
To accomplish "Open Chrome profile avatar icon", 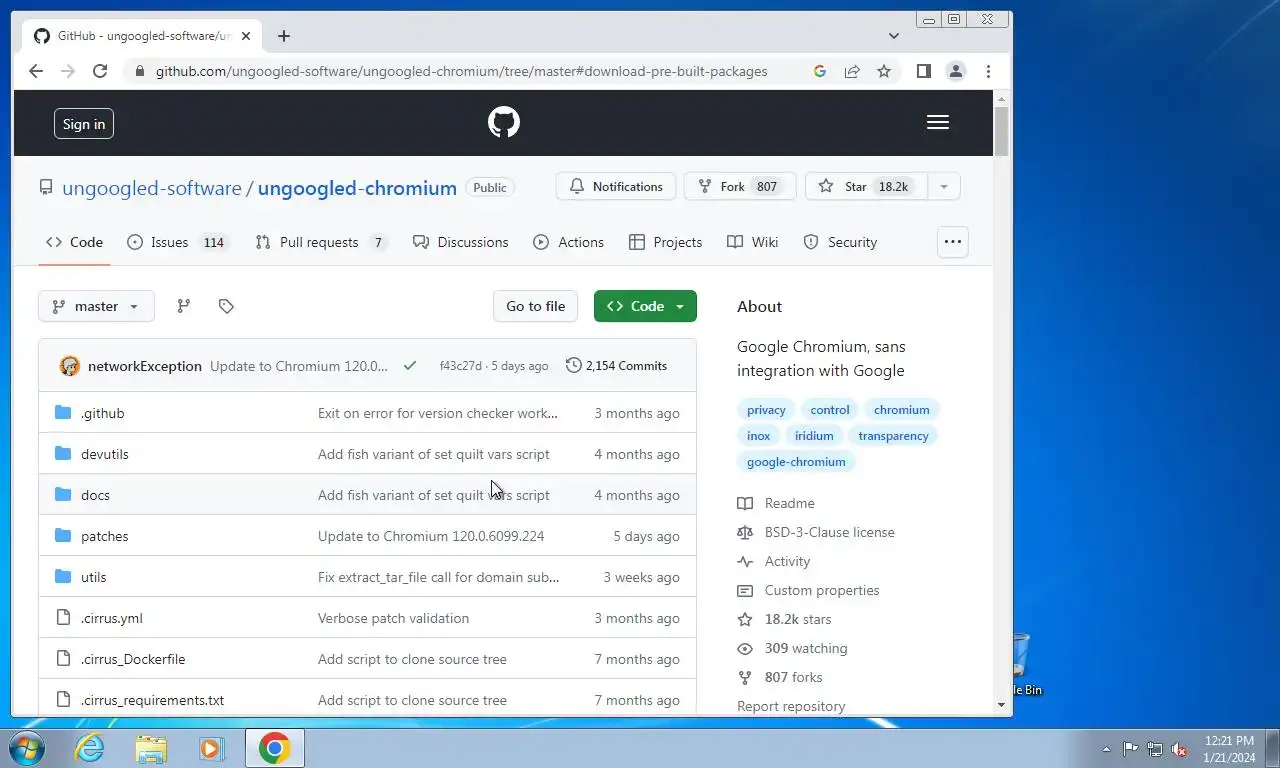I will tap(956, 71).
